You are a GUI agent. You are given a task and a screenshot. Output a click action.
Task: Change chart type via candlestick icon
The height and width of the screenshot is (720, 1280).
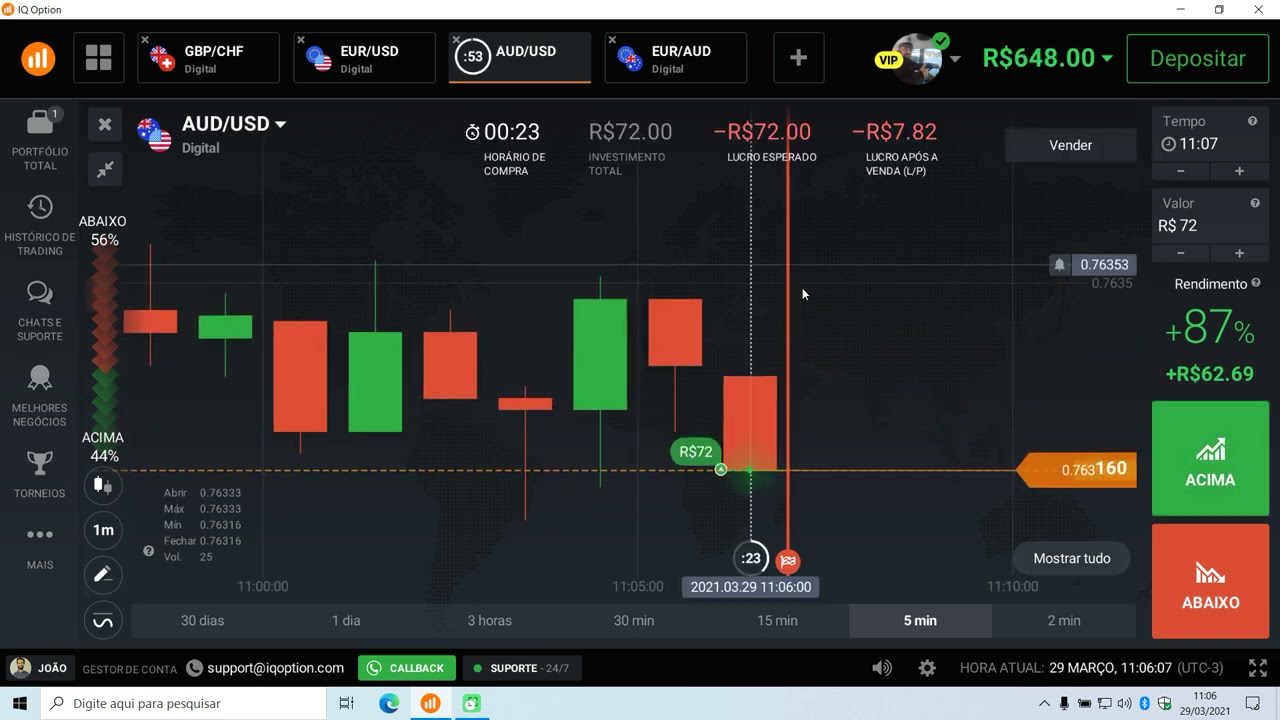click(x=103, y=486)
